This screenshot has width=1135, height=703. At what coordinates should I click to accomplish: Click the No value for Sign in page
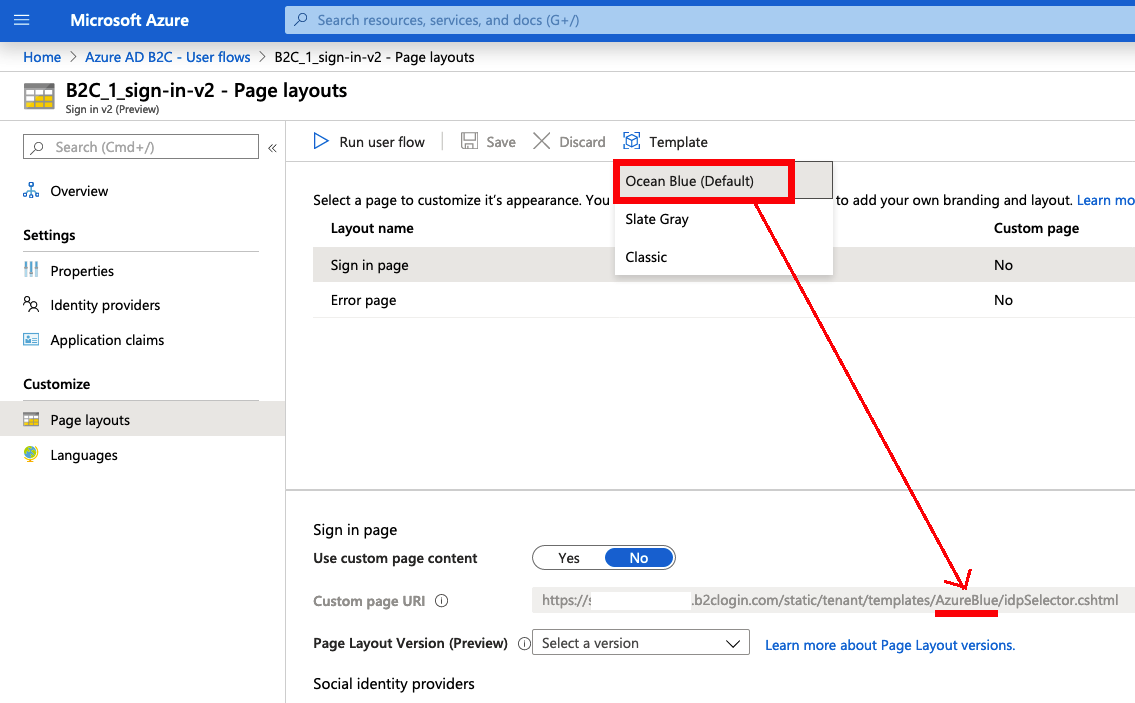point(1003,265)
